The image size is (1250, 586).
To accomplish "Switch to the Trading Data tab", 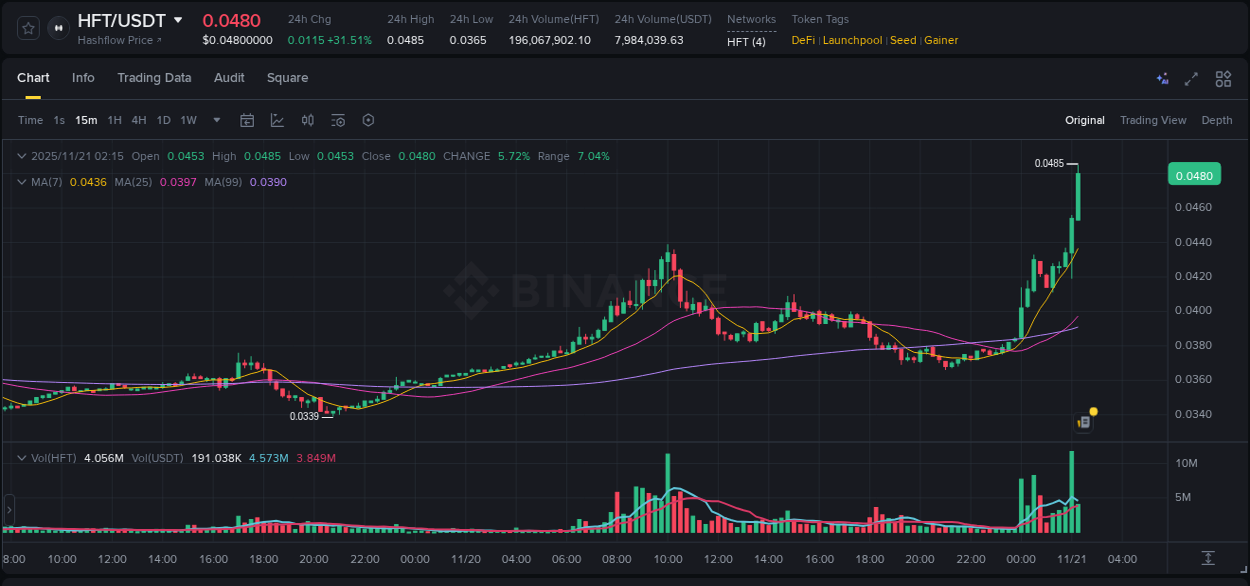I will pyautogui.click(x=154, y=78).
